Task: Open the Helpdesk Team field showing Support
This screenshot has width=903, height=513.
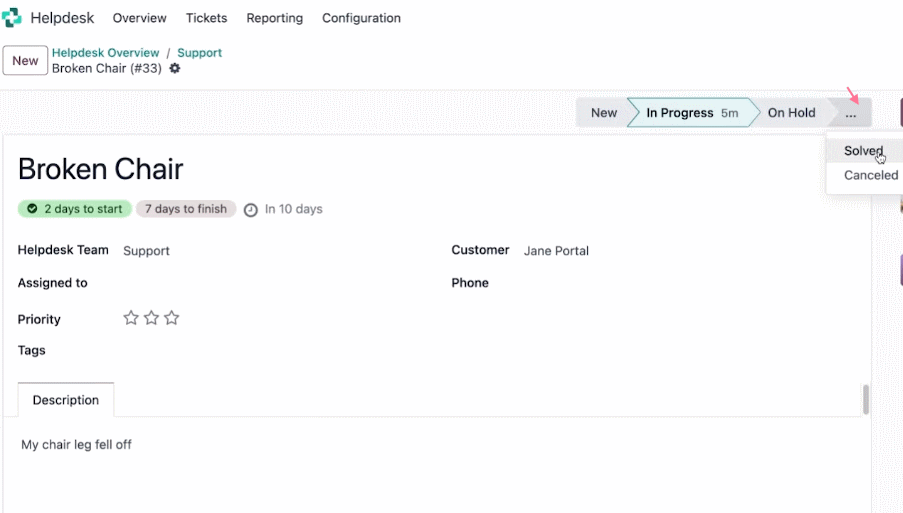Action: pyautogui.click(x=146, y=251)
